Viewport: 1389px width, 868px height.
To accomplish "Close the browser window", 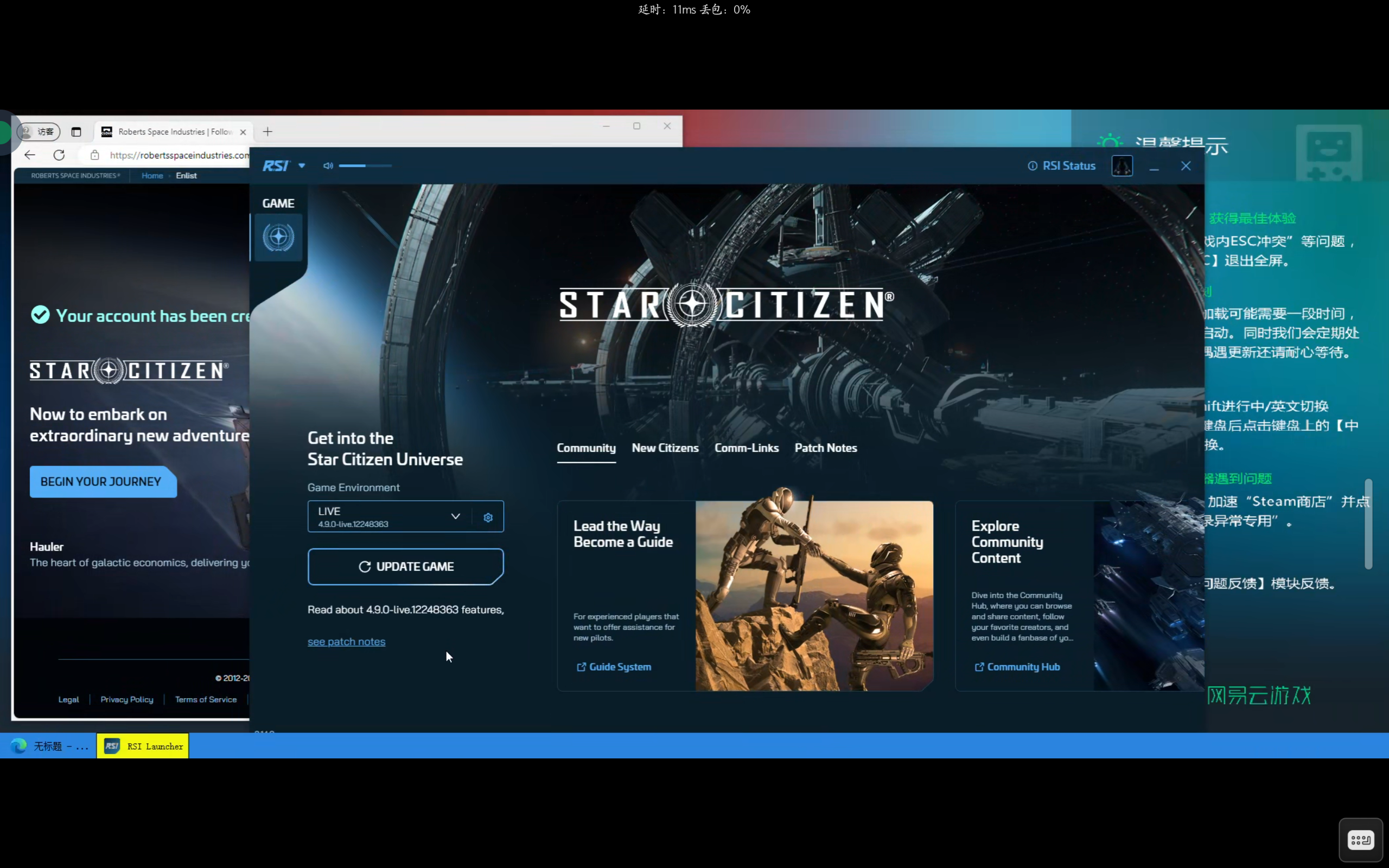I will (667, 126).
